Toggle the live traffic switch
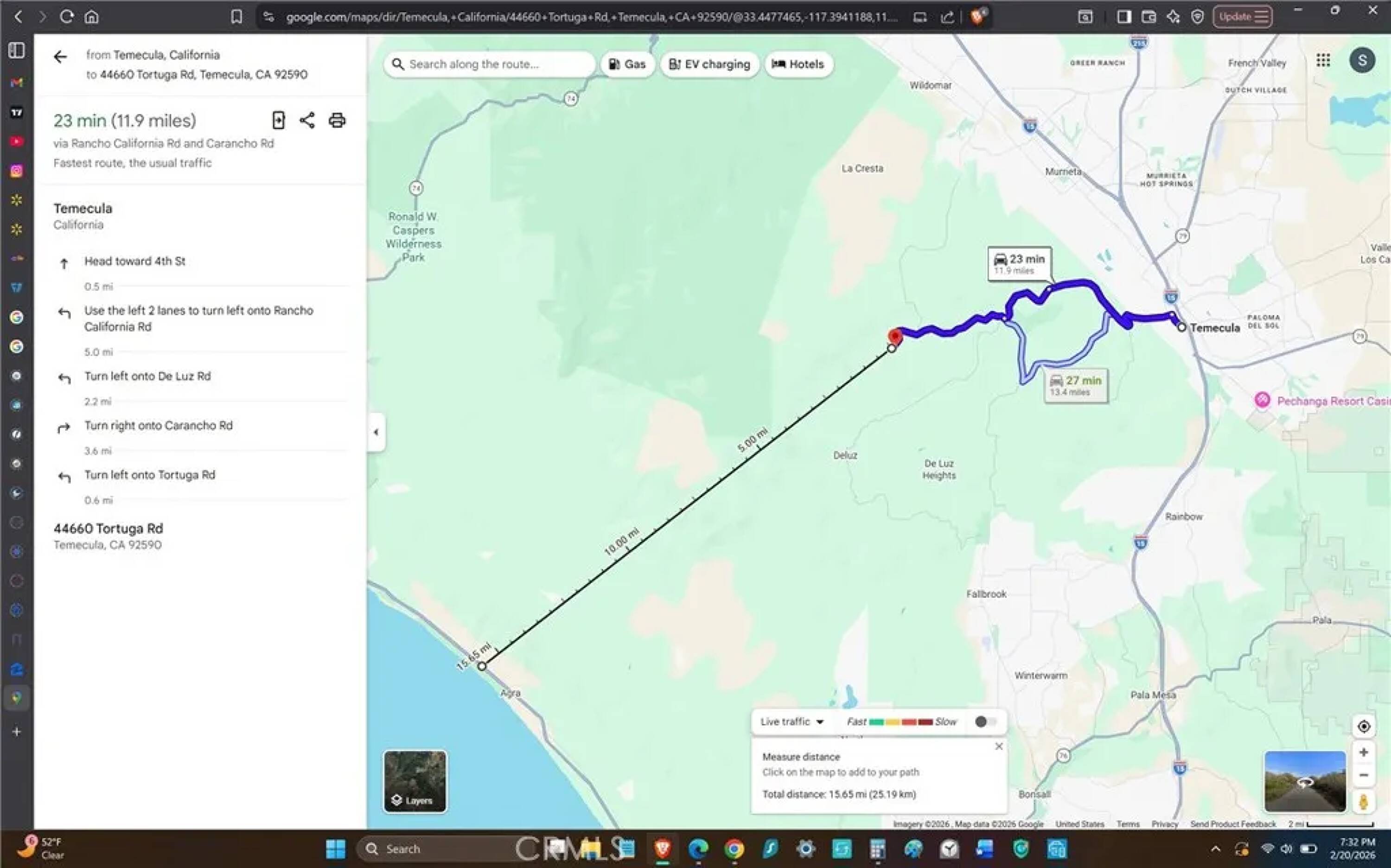Image resolution: width=1391 pixels, height=868 pixels. click(x=985, y=721)
